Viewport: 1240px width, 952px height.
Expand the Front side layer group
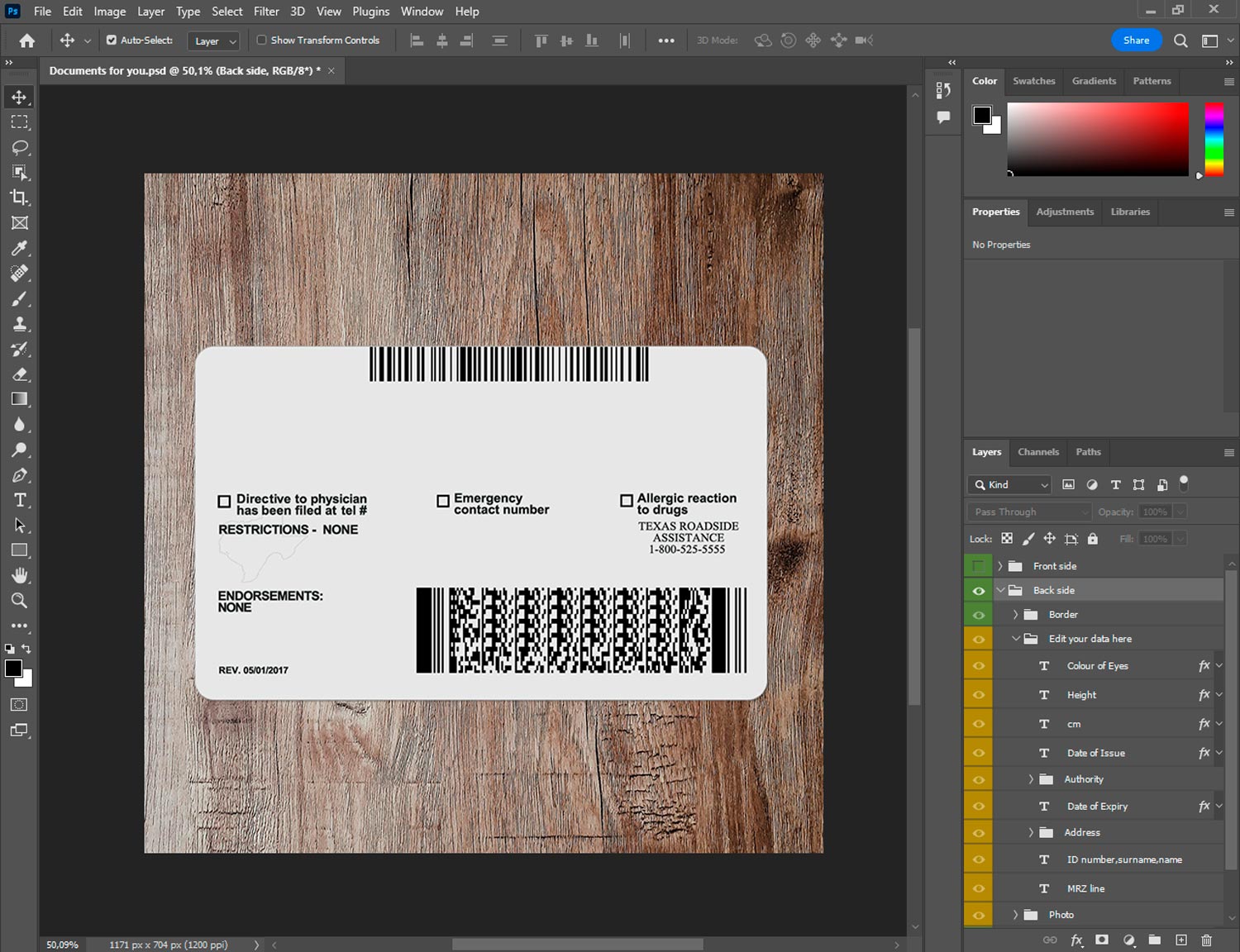[999, 566]
